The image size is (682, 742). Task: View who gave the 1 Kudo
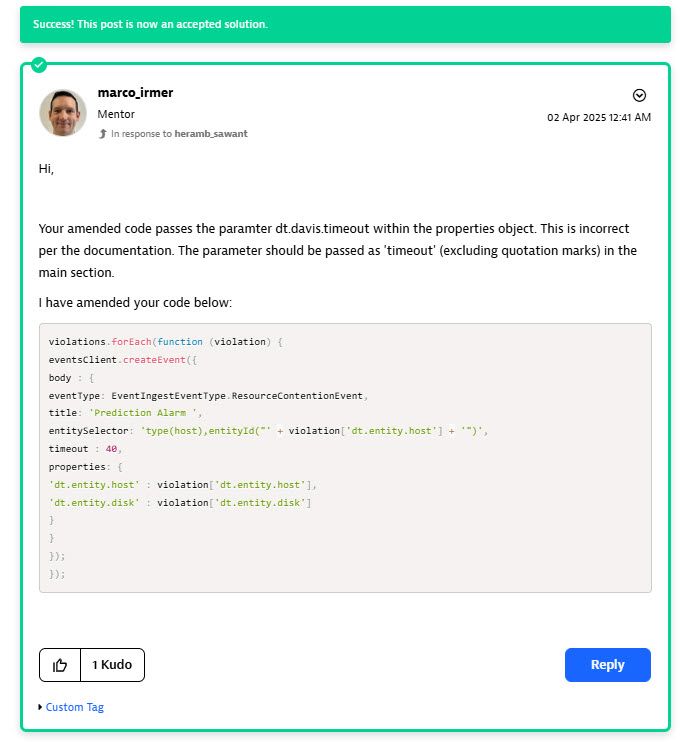(x=112, y=665)
